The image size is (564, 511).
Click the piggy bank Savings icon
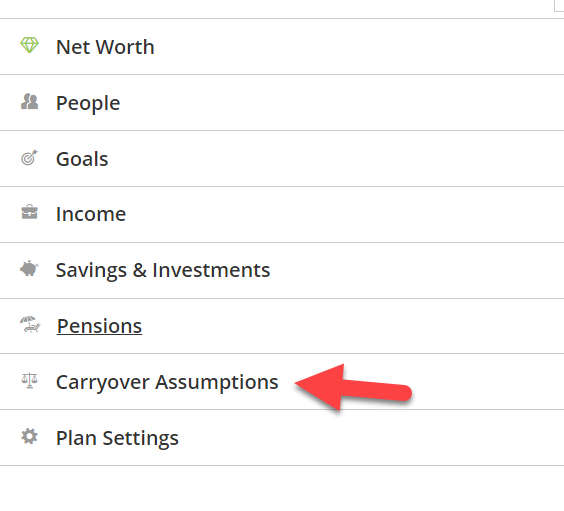click(29, 269)
